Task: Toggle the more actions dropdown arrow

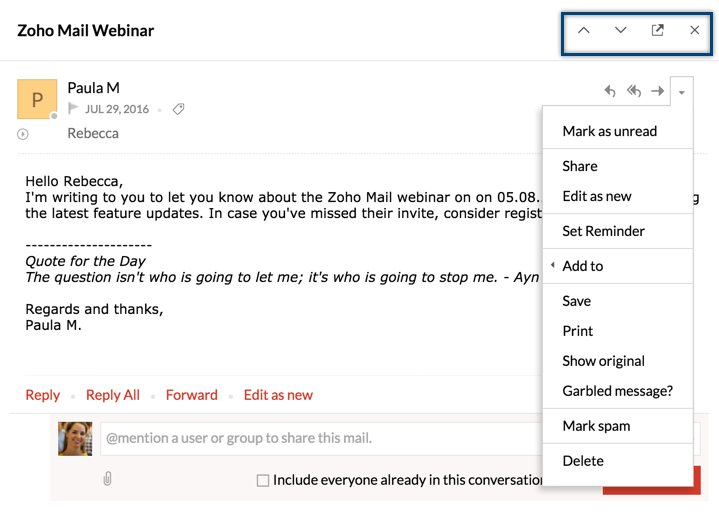Action: pos(682,92)
